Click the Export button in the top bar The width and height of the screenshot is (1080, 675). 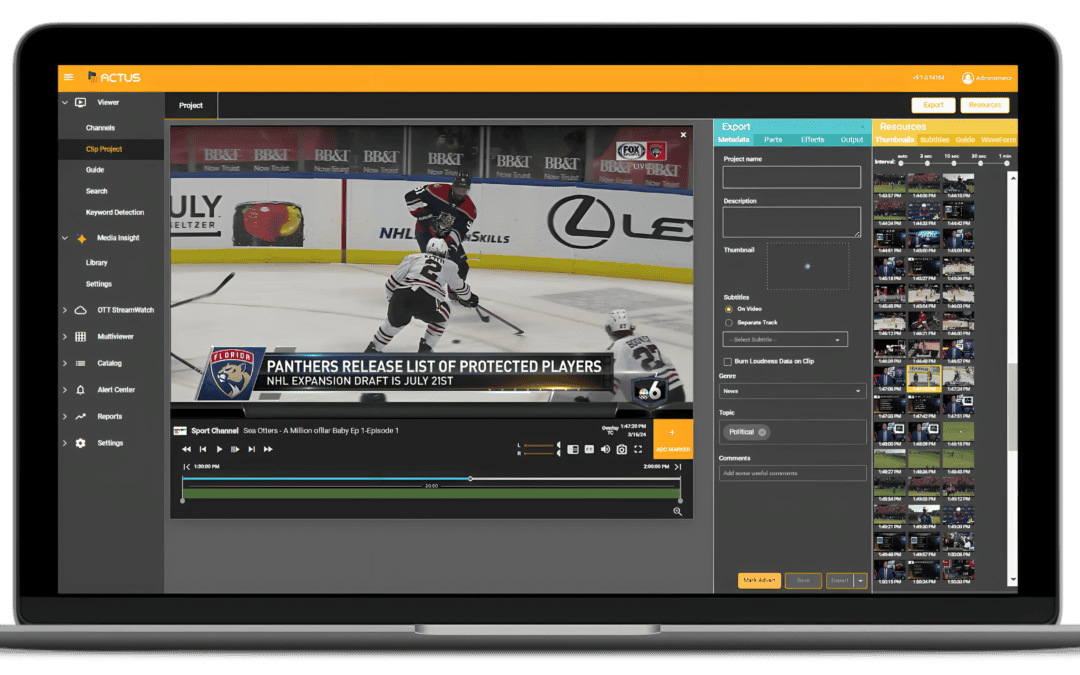(x=933, y=105)
